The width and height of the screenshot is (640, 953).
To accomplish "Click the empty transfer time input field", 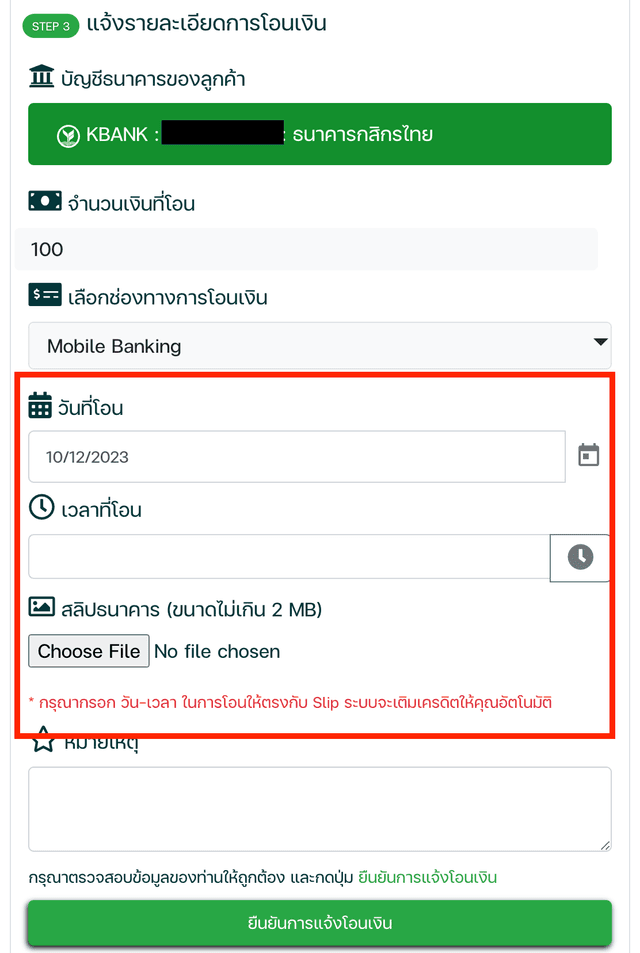I will [289, 557].
